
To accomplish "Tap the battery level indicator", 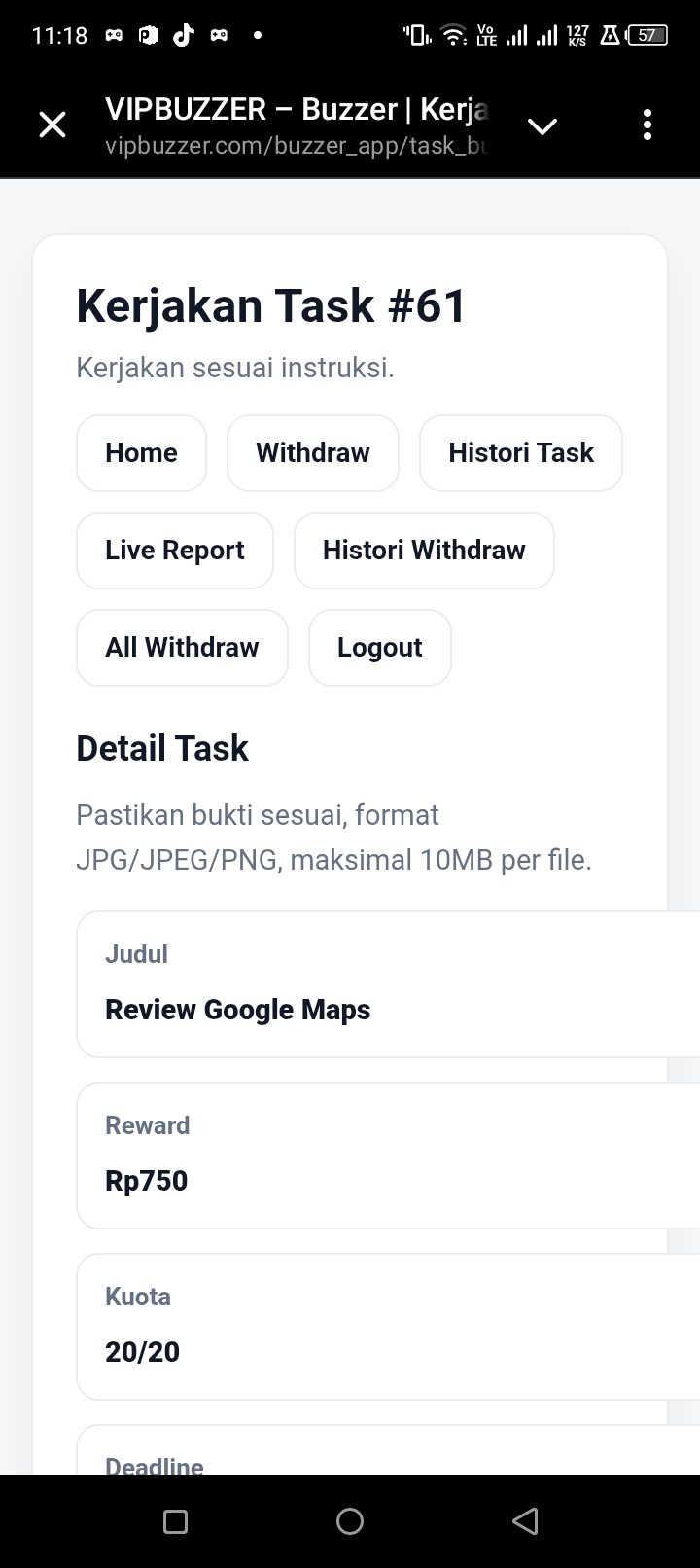I will point(647,36).
